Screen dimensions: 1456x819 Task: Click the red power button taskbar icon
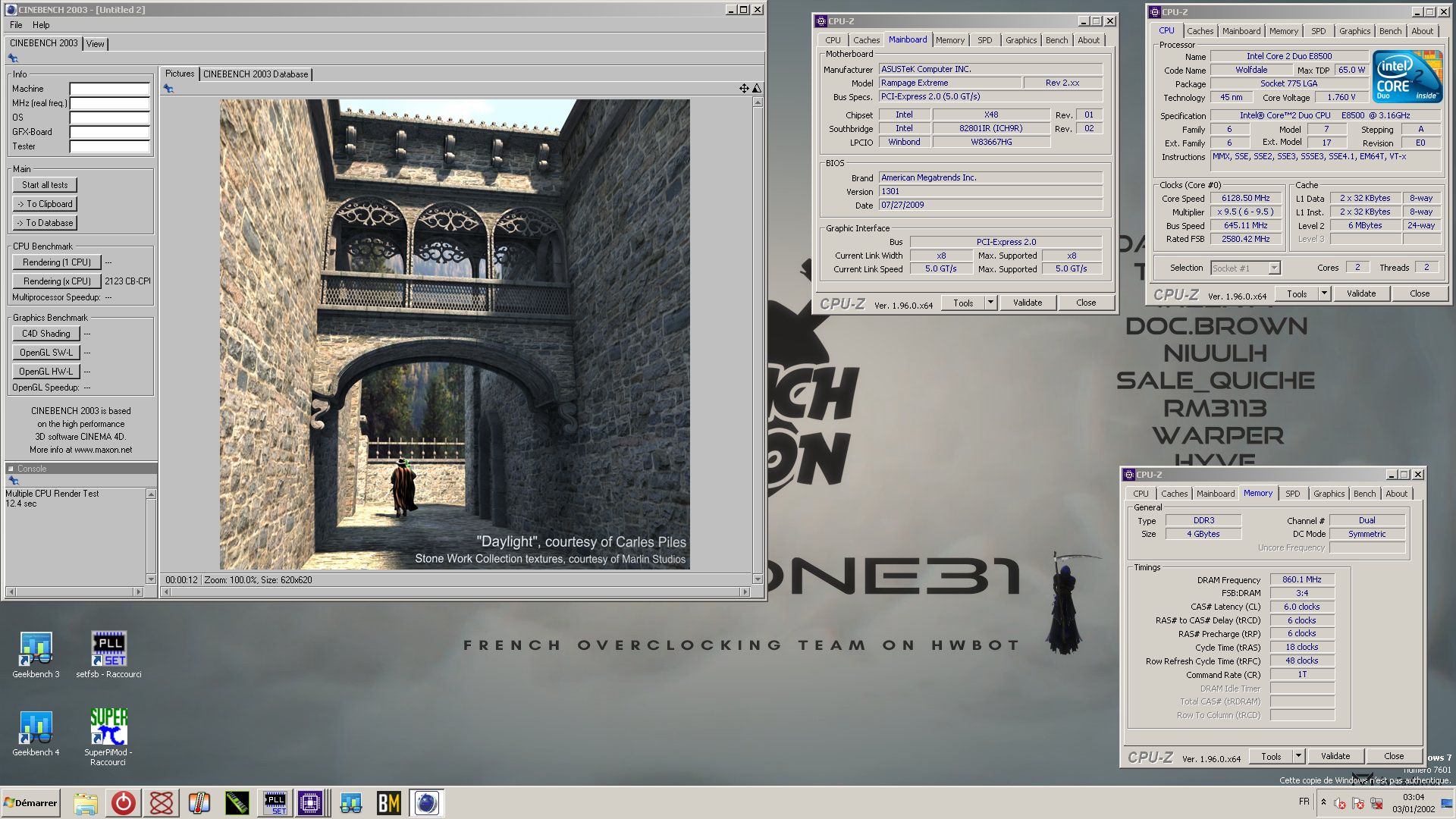point(123,803)
